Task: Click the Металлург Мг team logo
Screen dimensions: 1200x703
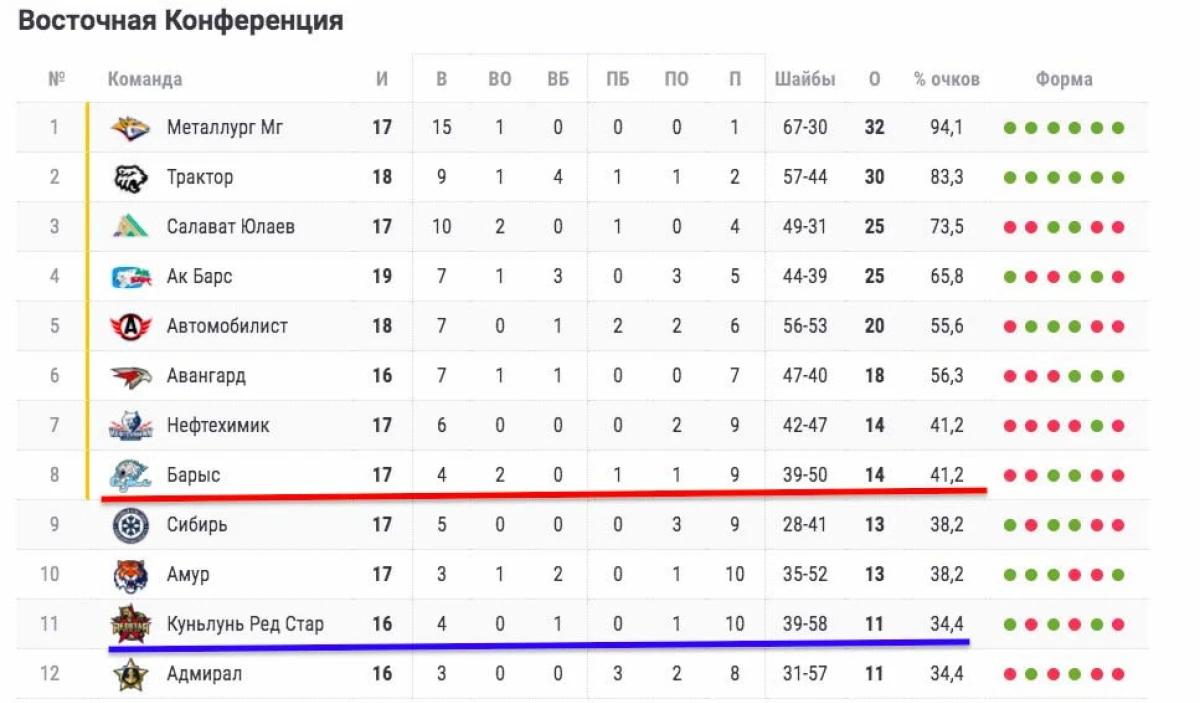Action: click(x=131, y=128)
